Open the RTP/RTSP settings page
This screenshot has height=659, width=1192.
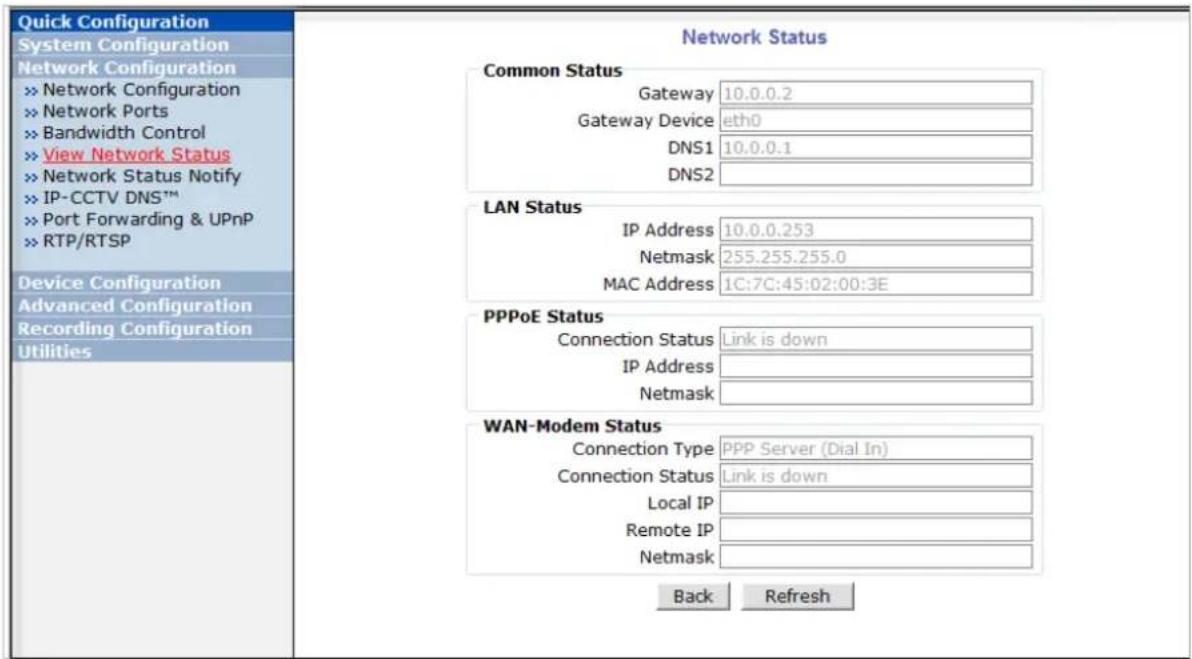(87, 241)
